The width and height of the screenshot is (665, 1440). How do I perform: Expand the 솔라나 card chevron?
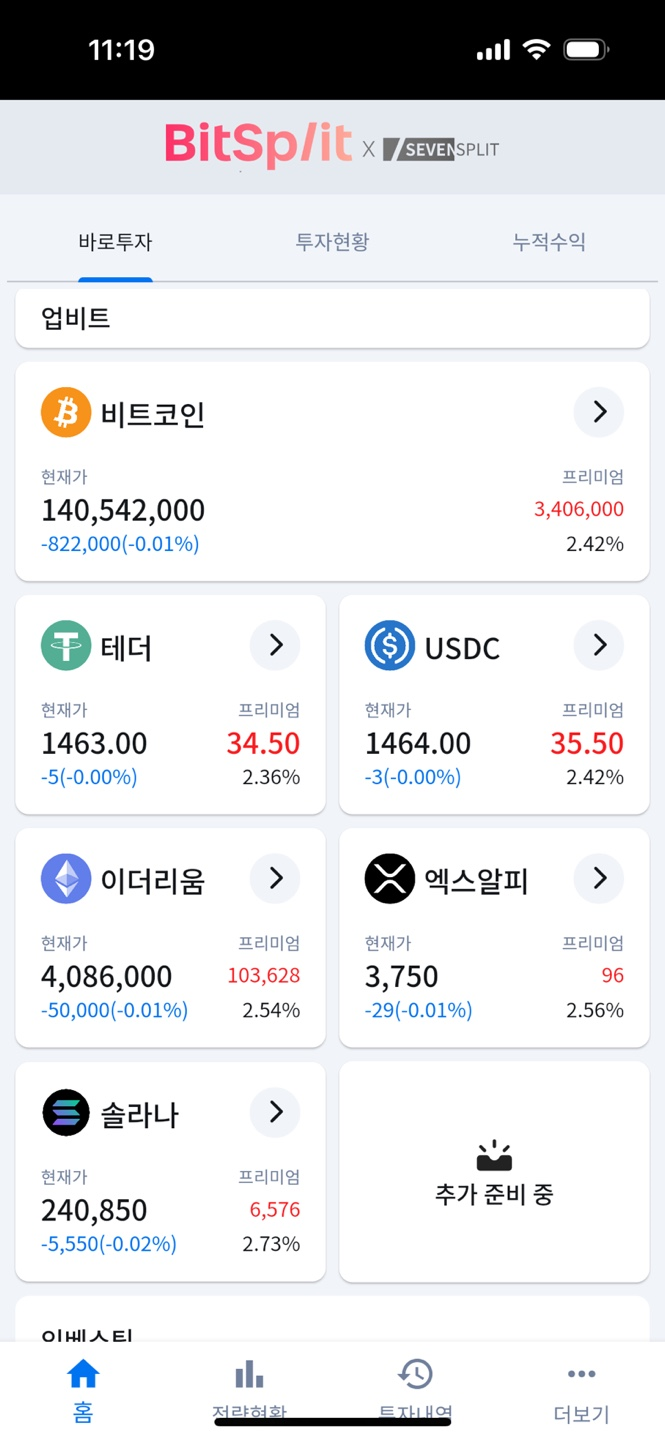(x=274, y=1112)
